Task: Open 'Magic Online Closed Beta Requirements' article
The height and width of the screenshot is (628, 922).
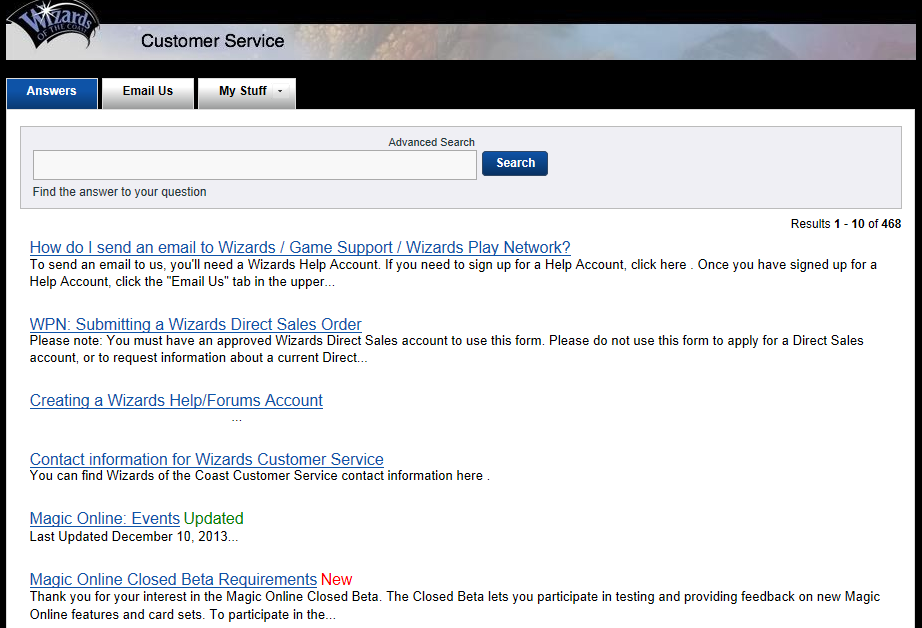Action: [x=173, y=580]
